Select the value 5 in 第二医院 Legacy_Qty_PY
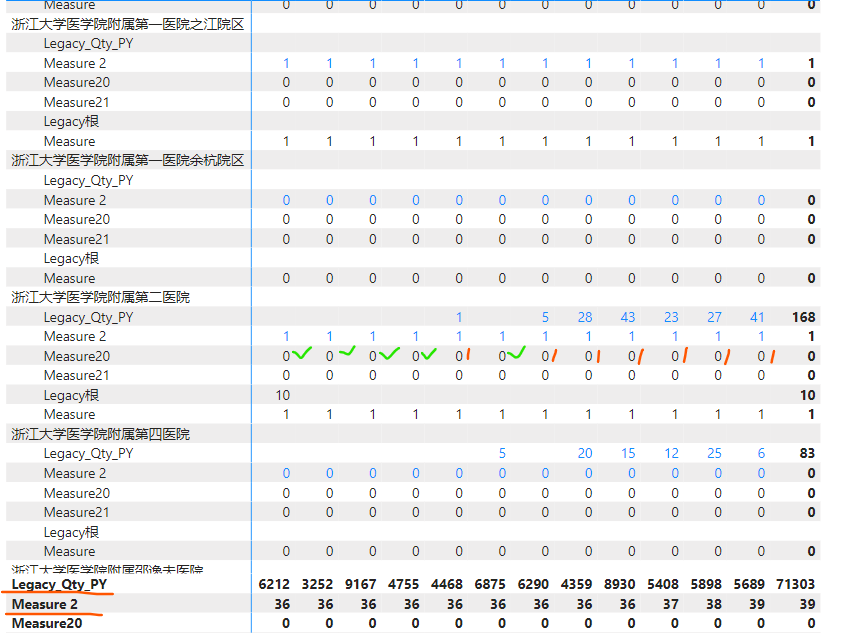 545,317
